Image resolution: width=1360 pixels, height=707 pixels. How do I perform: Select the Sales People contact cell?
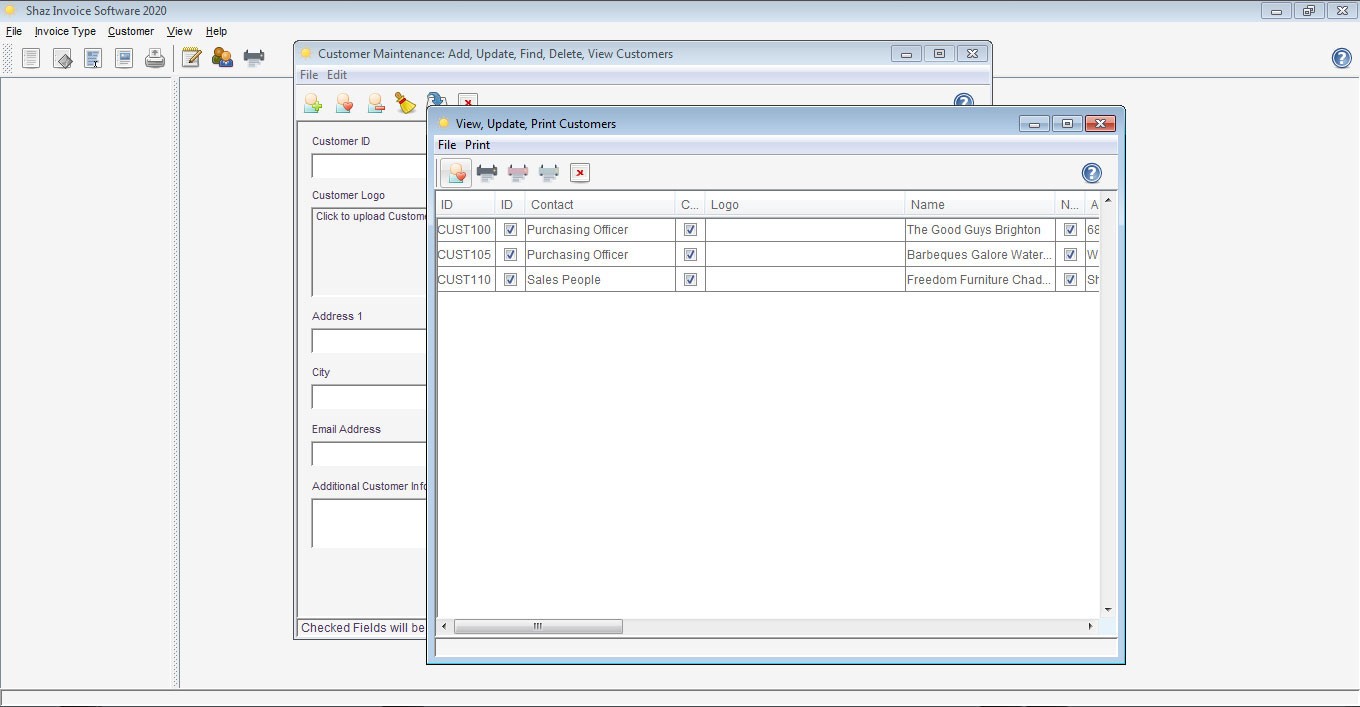[x=600, y=279]
